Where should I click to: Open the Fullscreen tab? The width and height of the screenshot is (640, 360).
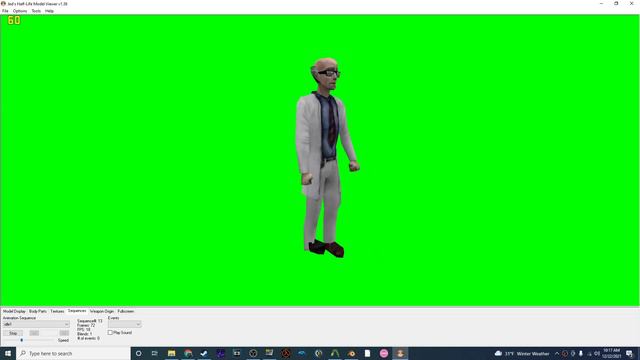coord(126,311)
